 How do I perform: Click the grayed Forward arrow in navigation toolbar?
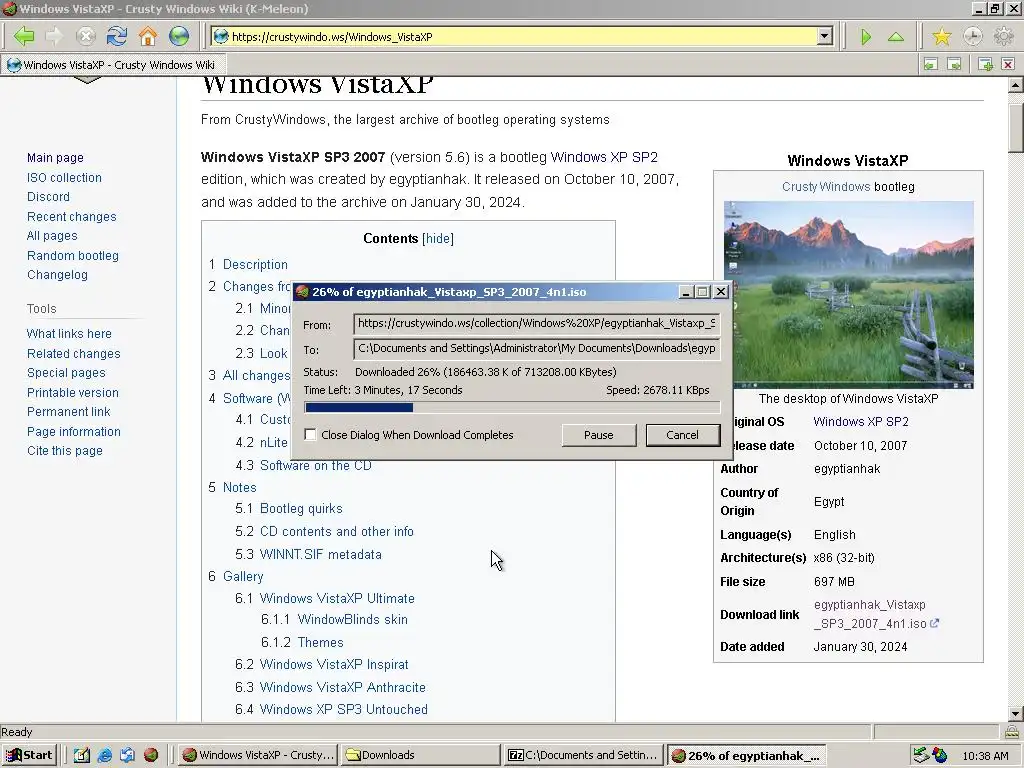[55, 37]
